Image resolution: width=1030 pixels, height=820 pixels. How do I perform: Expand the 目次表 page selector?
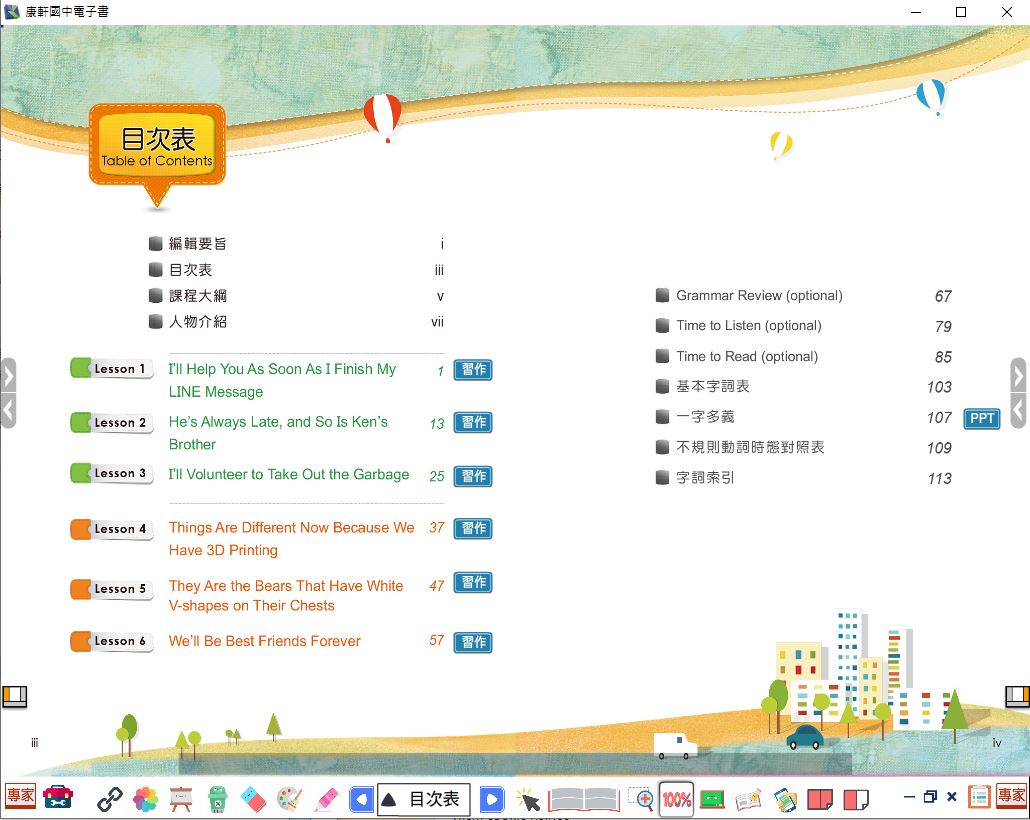pos(423,799)
